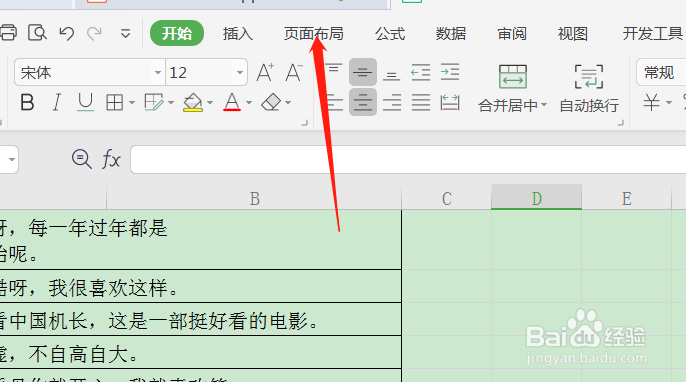The height and width of the screenshot is (382, 686).
Task: Toggle bold formatting
Action: coord(27,103)
